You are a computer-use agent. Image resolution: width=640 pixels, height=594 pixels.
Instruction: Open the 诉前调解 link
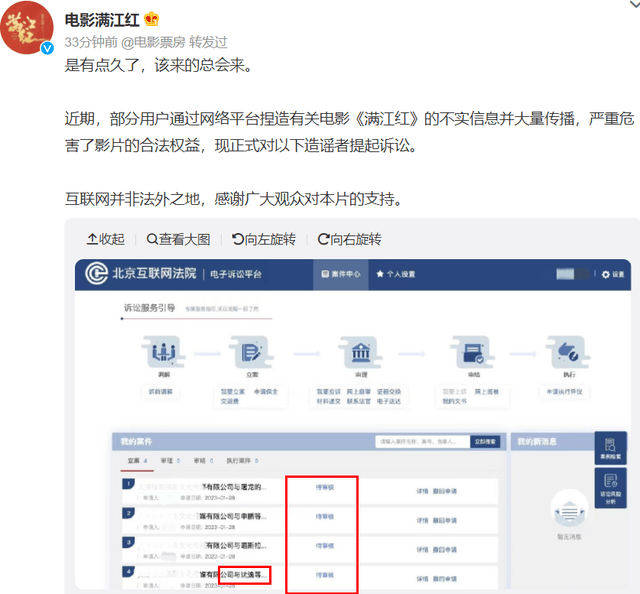pyautogui.click(x=160, y=392)
